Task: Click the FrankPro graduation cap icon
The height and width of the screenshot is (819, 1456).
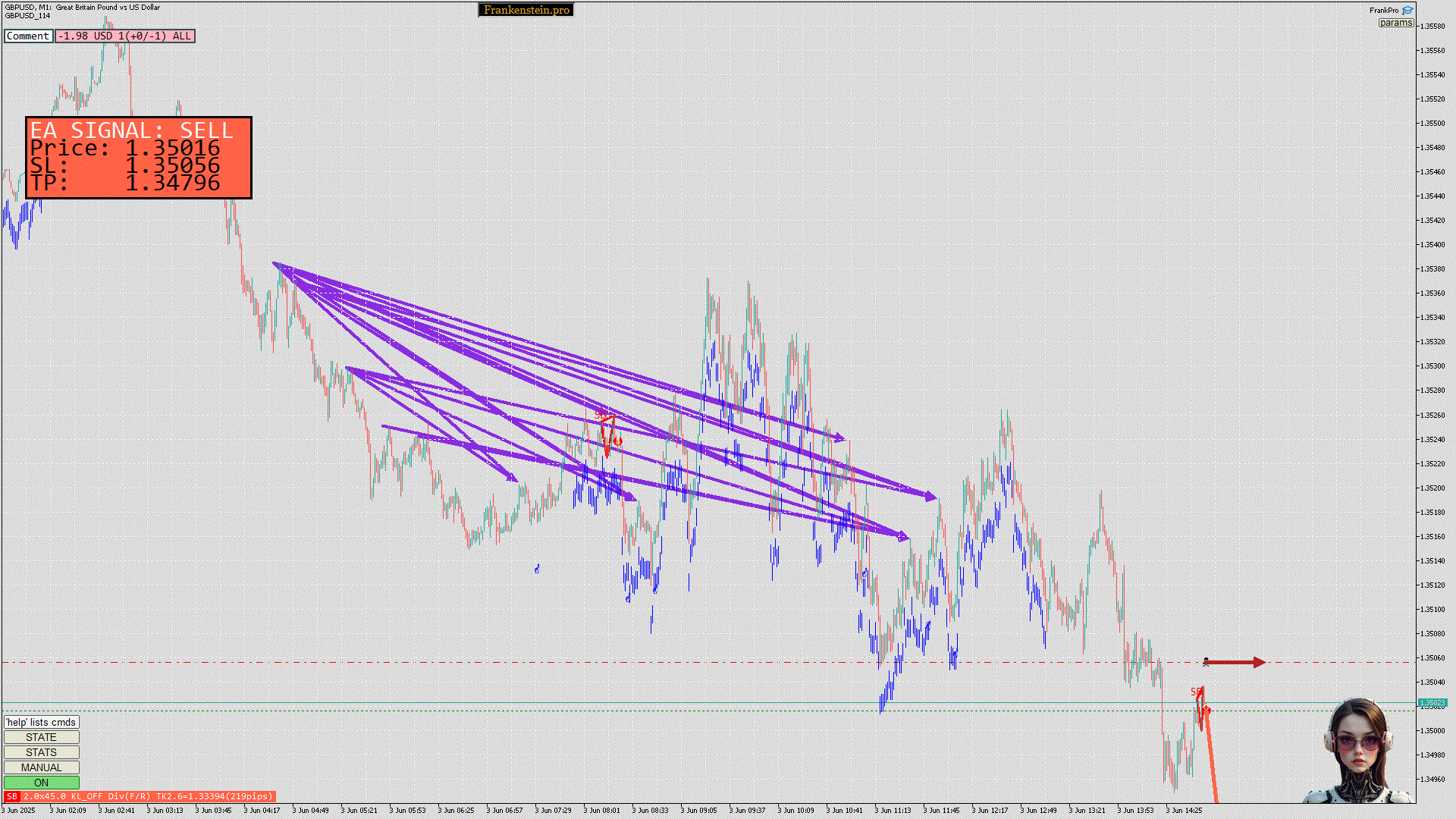Action: (1407, 11)
